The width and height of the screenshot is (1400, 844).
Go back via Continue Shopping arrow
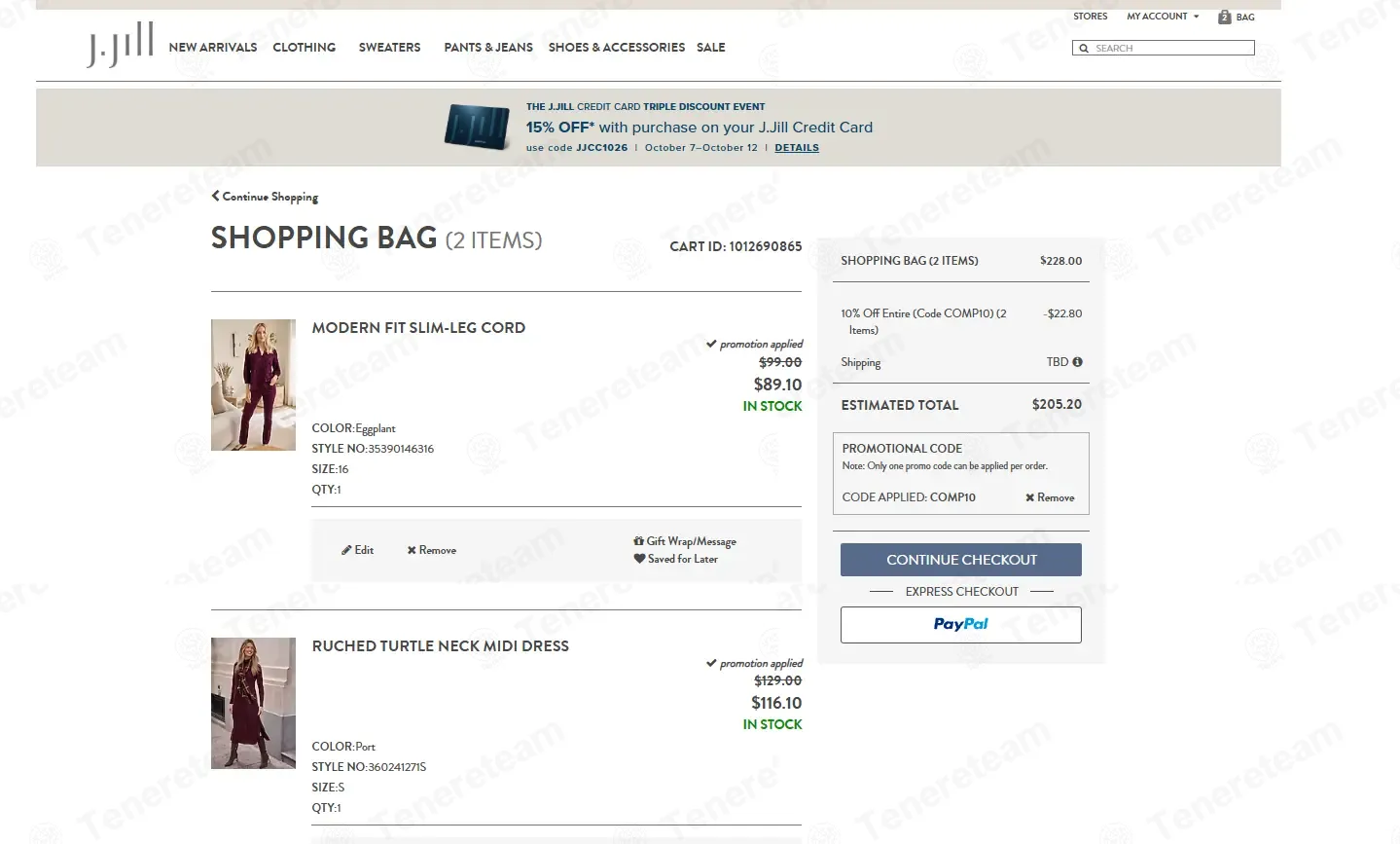point(265,197)
